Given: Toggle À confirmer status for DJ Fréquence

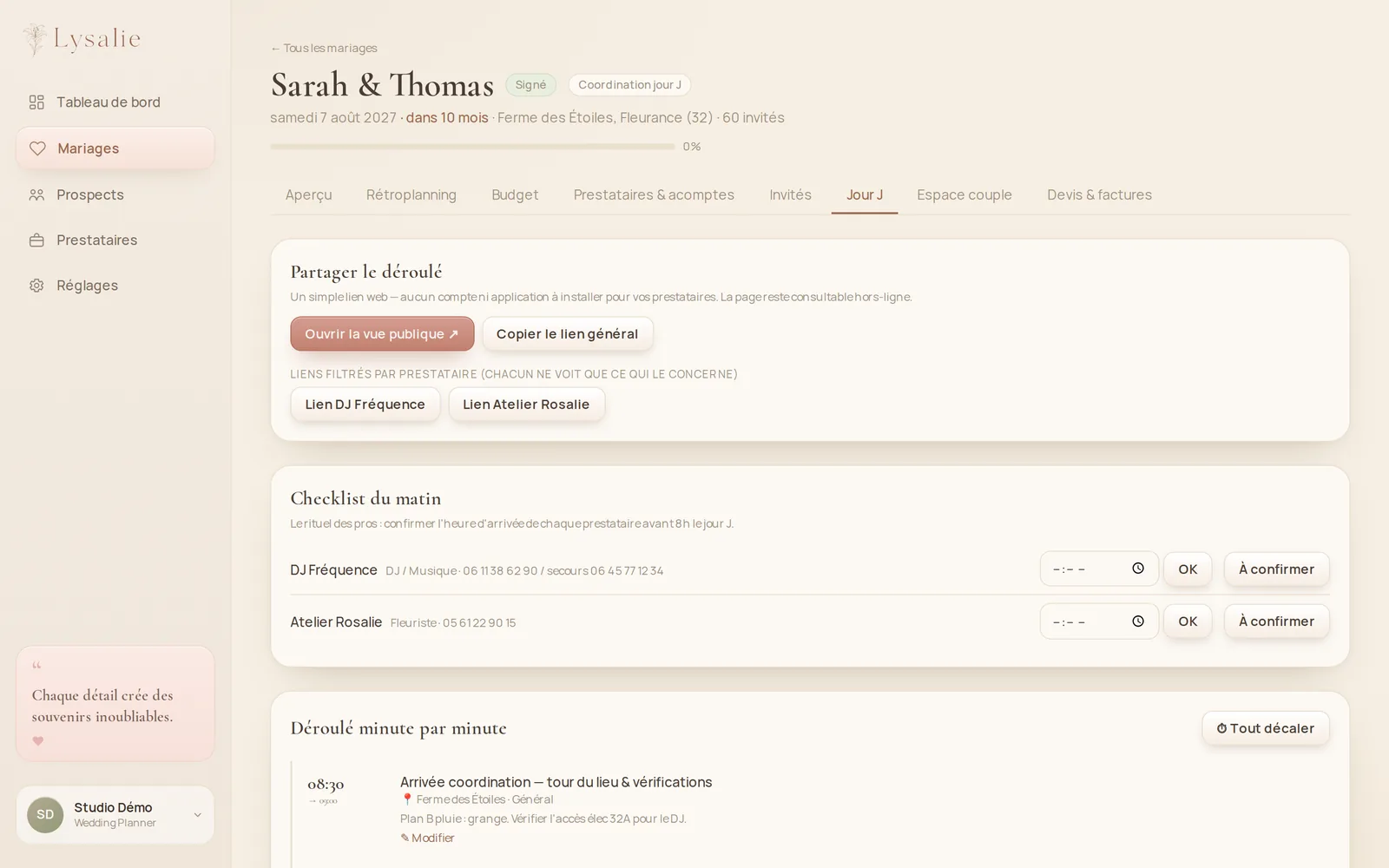Looking at the screenshot, I should pyautogui.click(x=1276, y=569).
